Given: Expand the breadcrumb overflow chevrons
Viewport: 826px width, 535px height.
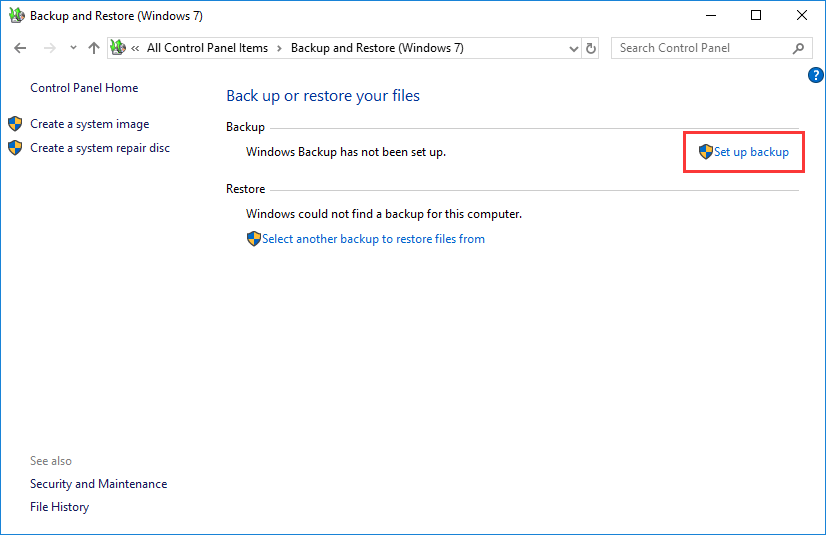Looking at the screenshot, I should coord(135,48).
